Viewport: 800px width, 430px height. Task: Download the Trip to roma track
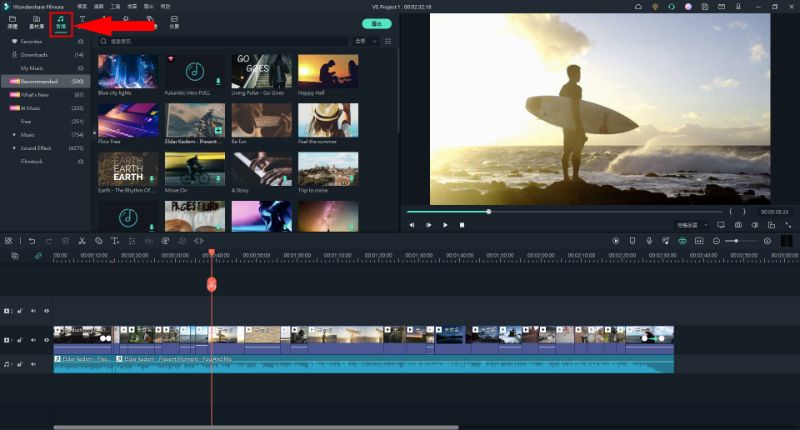click(352, 179)
